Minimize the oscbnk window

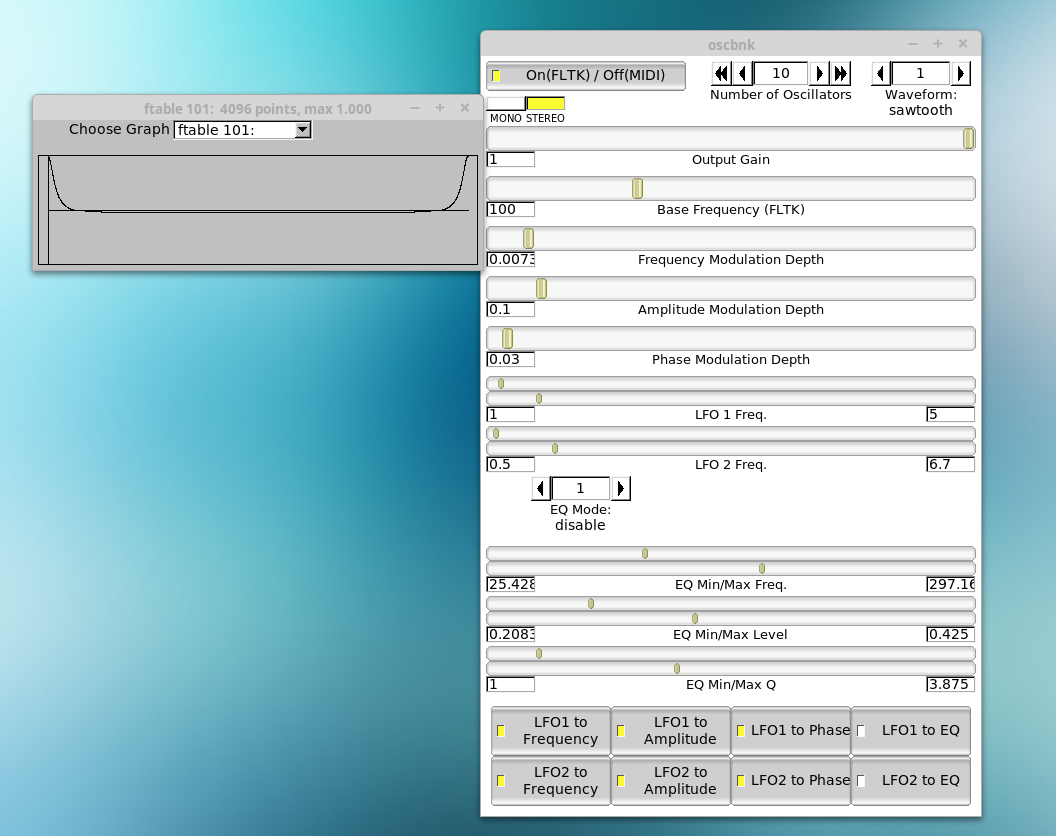[x=913, y=44]
